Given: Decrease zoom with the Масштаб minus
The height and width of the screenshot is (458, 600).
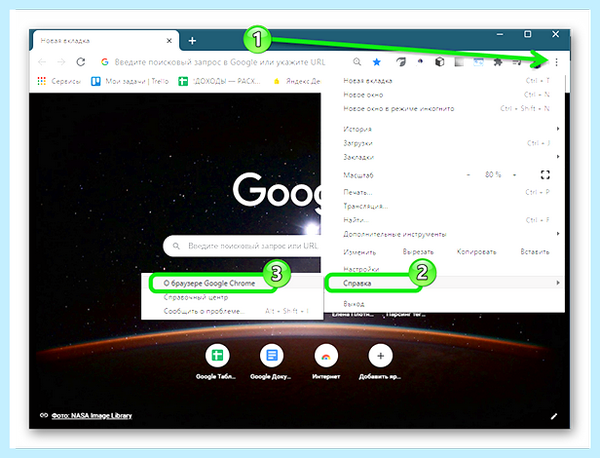Looking at the screenshot, I should click(468, 175).
